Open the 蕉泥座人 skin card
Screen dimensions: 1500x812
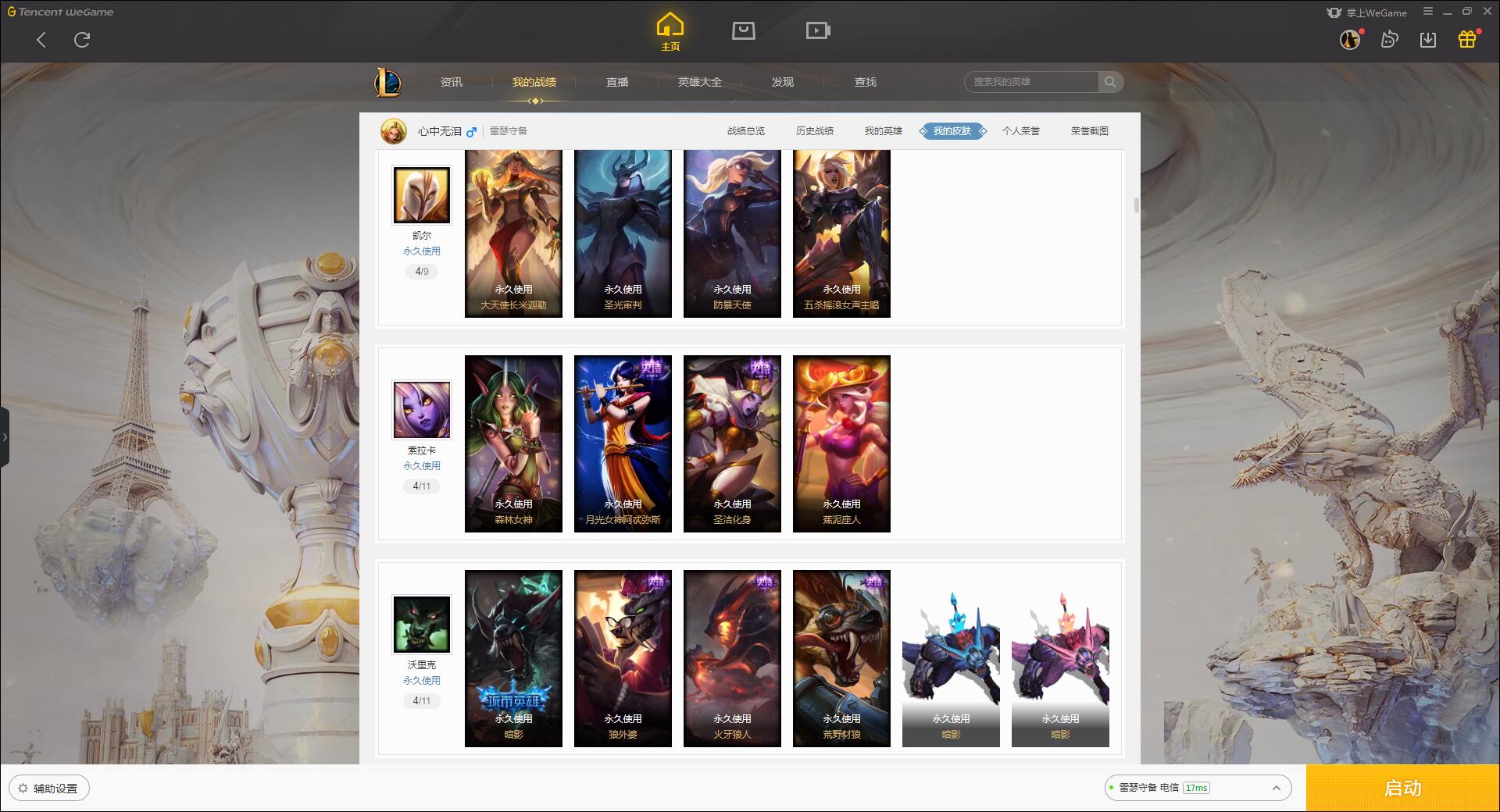(x=841, y=443)
